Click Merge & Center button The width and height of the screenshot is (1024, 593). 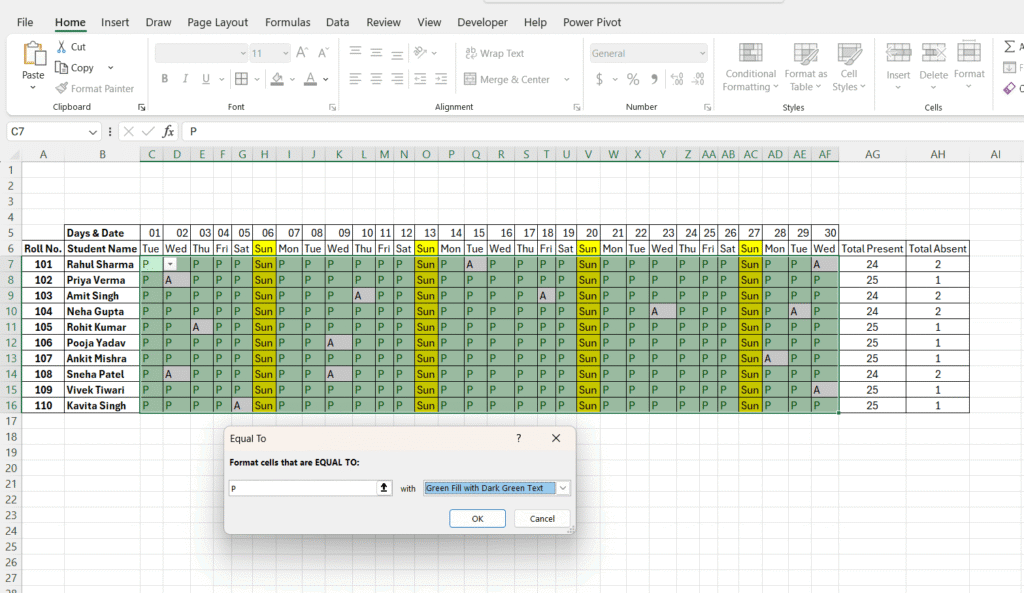(507, 79)
